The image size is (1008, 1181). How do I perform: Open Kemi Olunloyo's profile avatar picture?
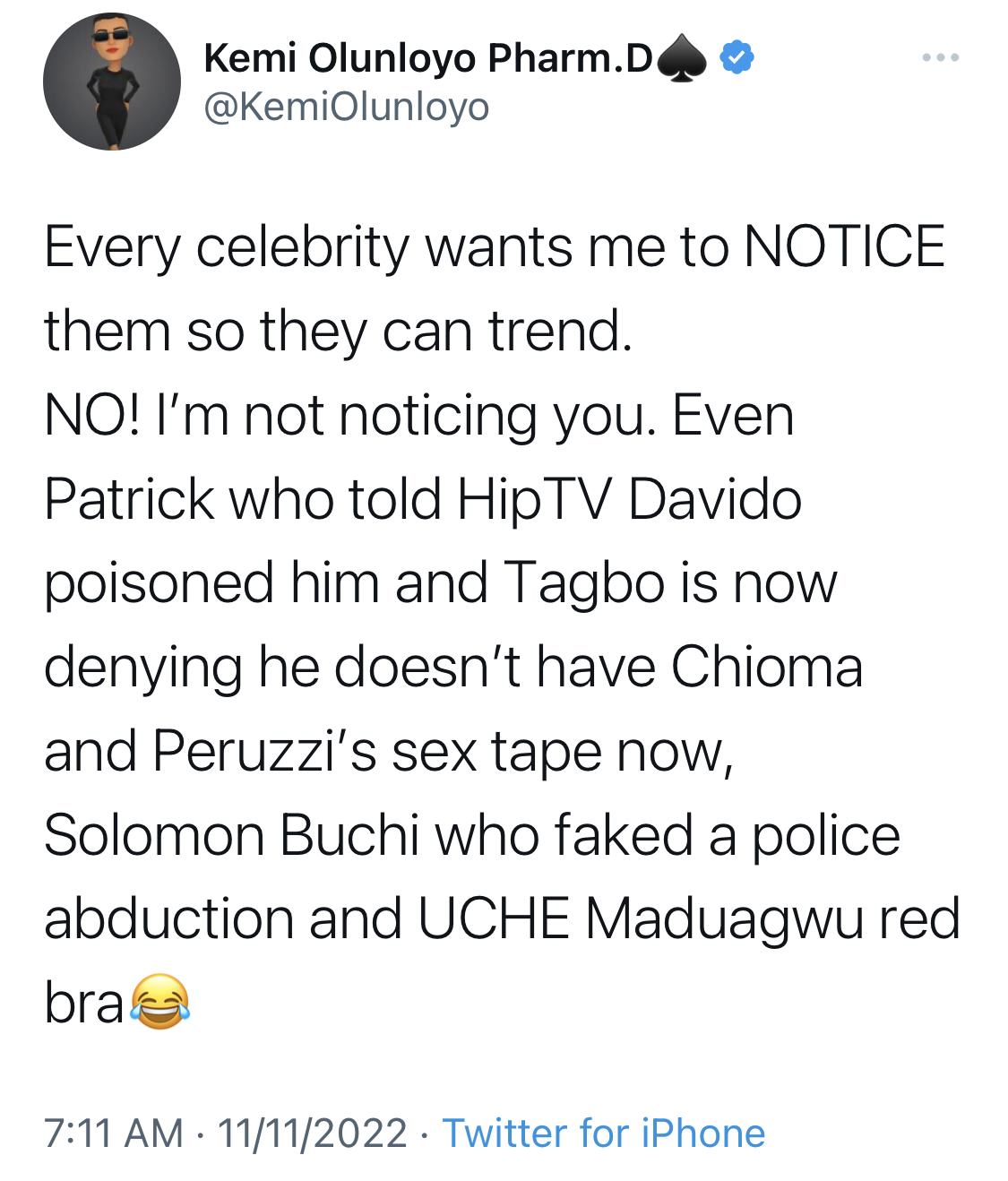[112, 82]
